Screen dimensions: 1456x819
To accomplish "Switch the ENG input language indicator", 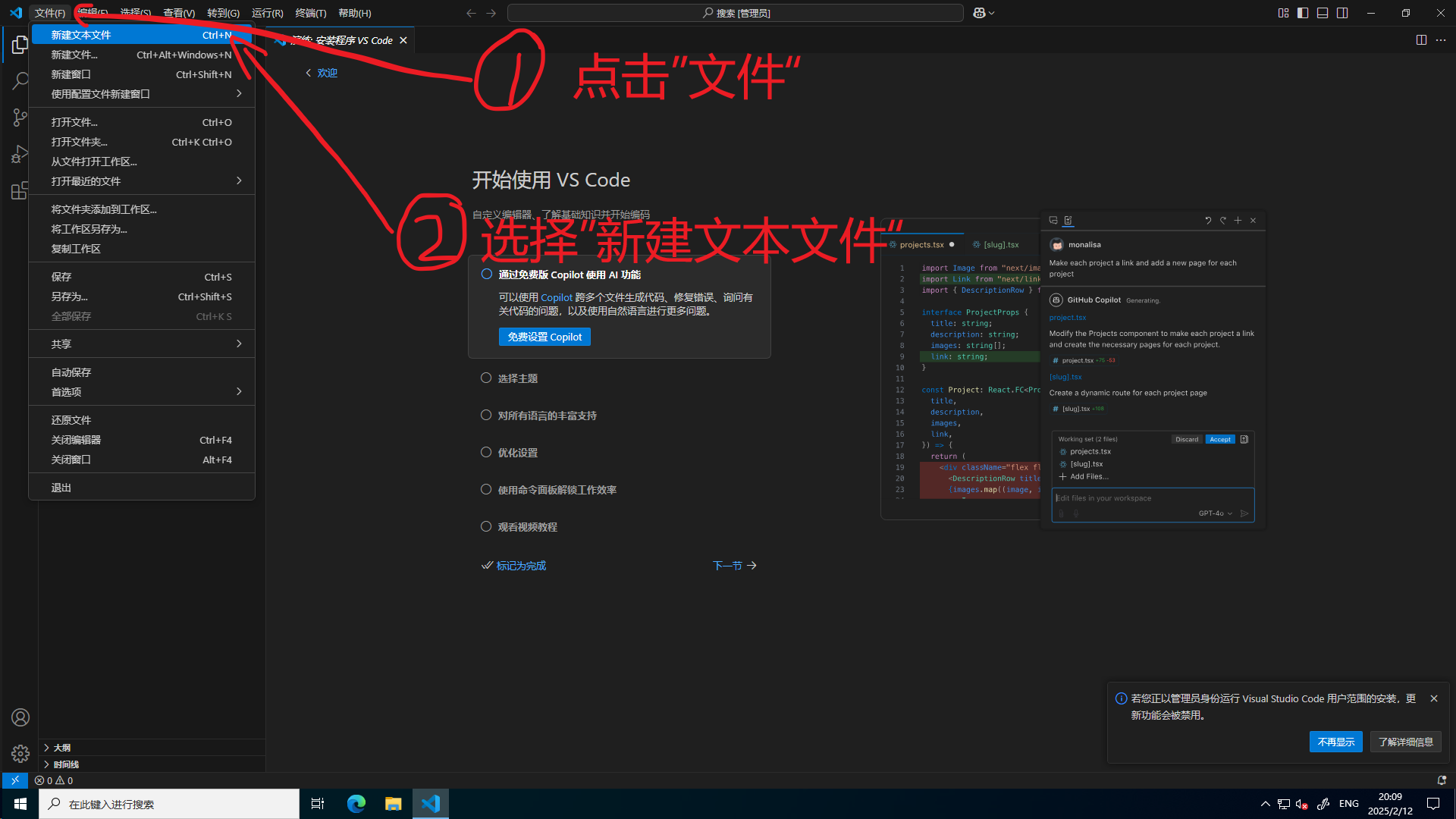I will pyautogui.click(x=1349, y=804).
